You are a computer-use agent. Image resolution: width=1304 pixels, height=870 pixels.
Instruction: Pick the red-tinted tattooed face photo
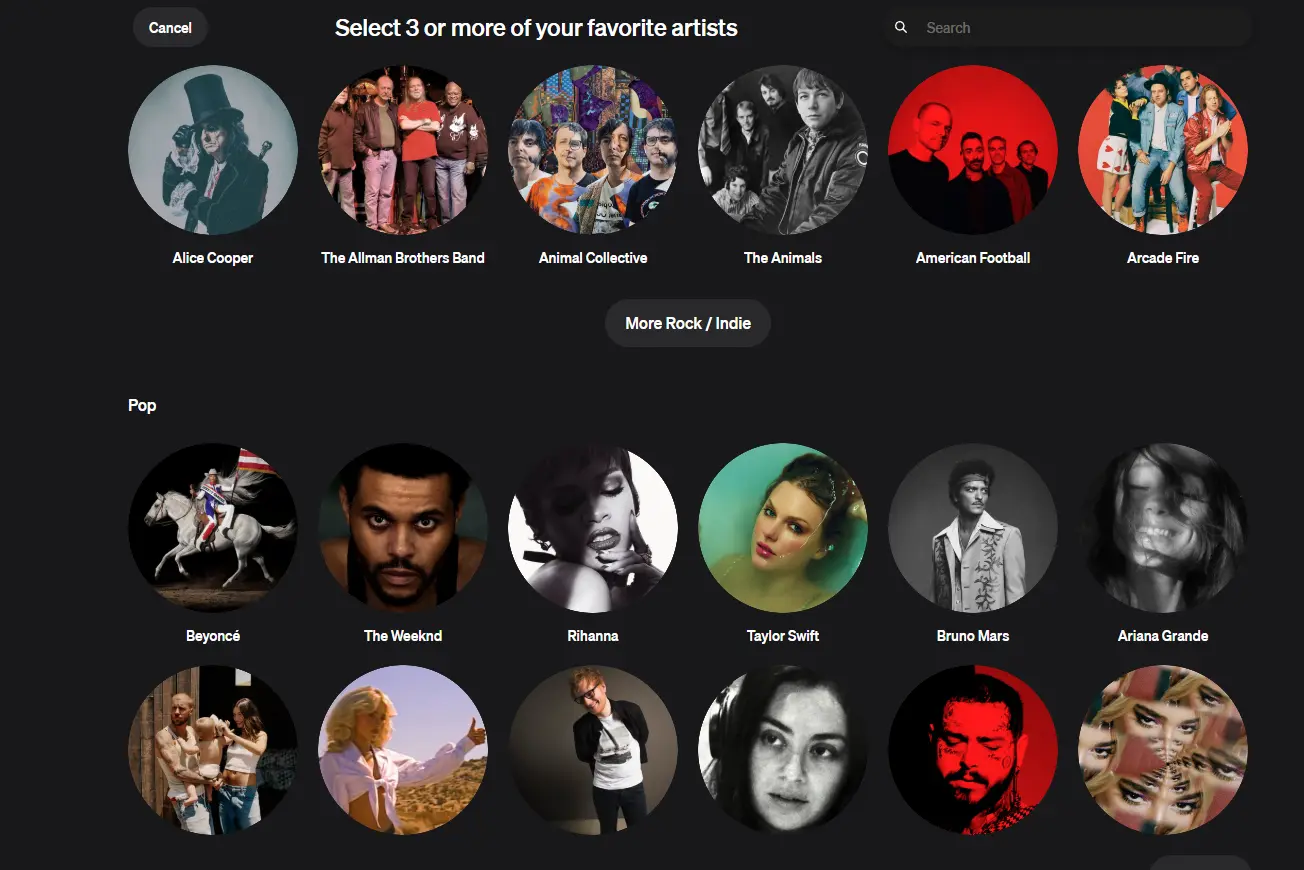coord(973,750)
